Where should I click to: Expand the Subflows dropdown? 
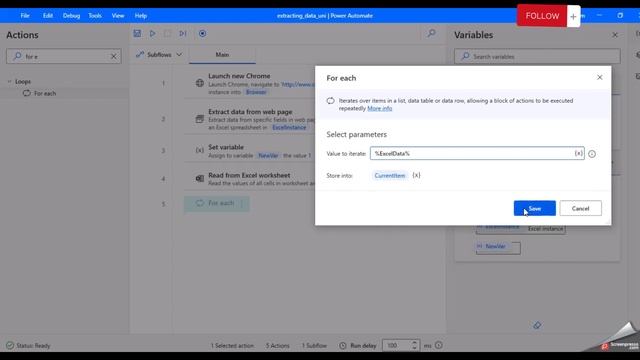[159, 54]
